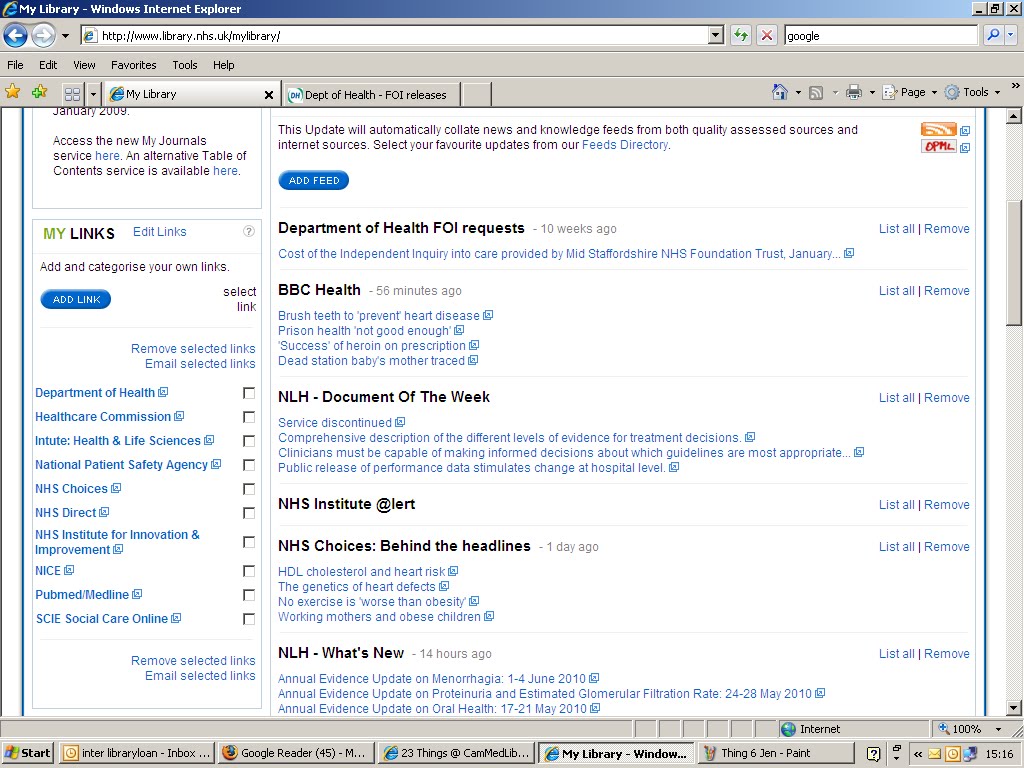Expand the Home button dropdown arrow
This screenshot has width=1024, height=768.
tap(798, 93)
